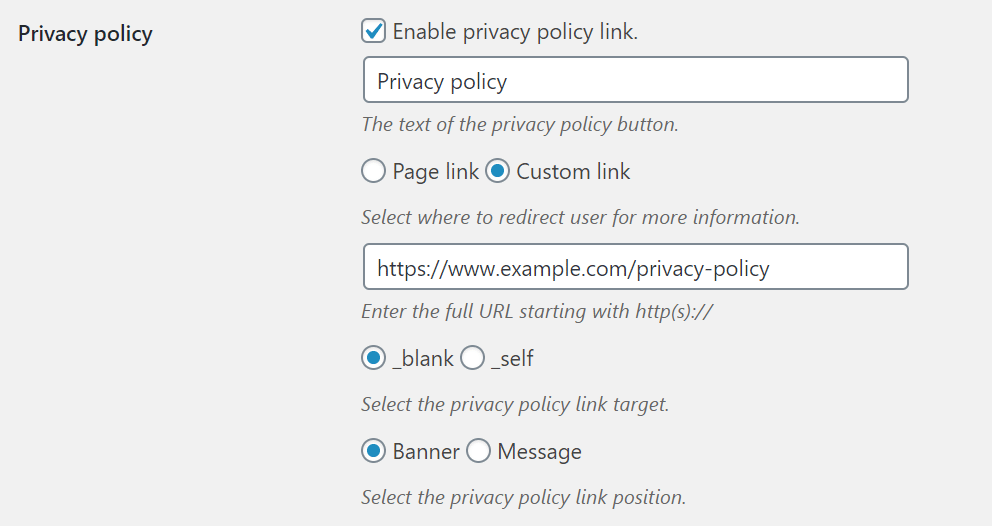Click the '_self' label text
Screen dimensions: 992x526
pos(512,359)
